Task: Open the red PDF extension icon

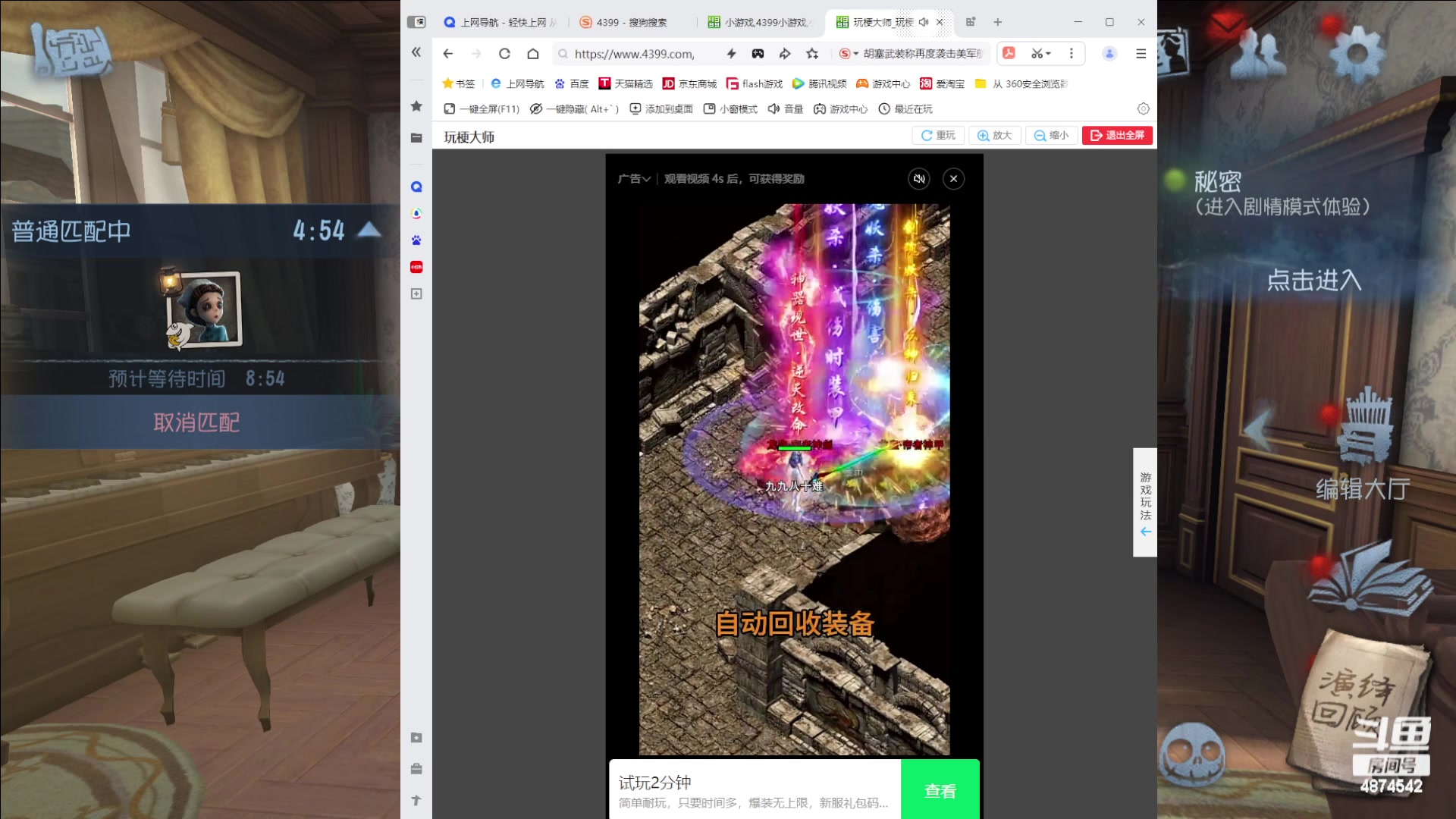Action: coord(1009,53)
